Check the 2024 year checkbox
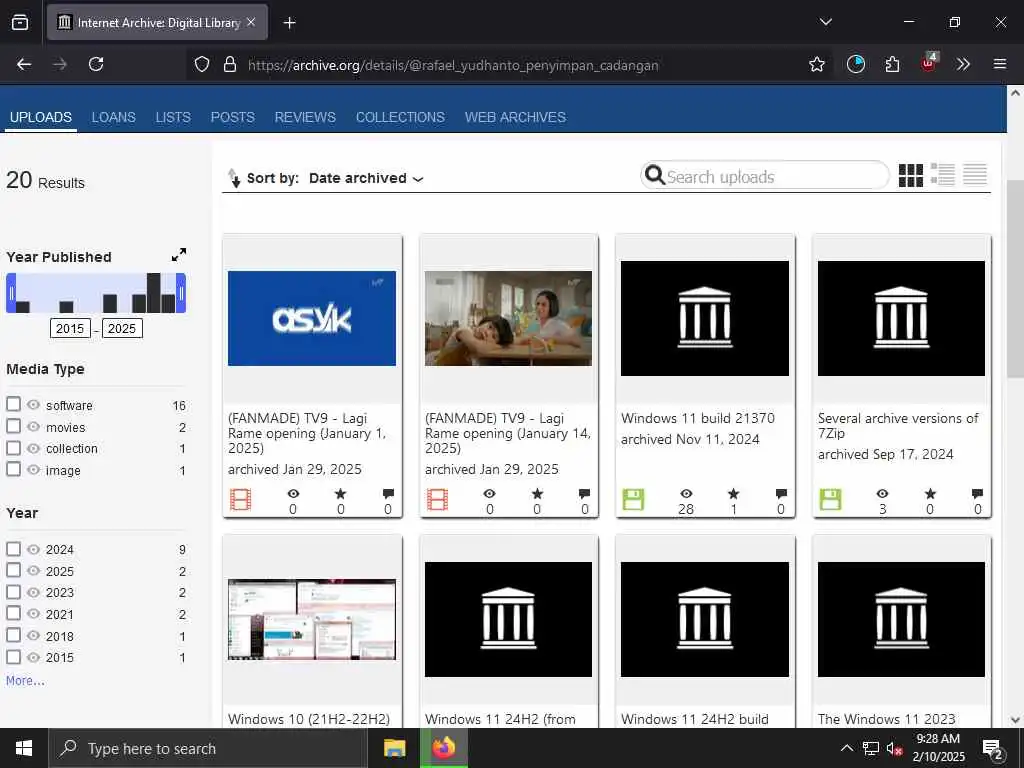Viewport: 1024px width, 768px height. point(13,549)
